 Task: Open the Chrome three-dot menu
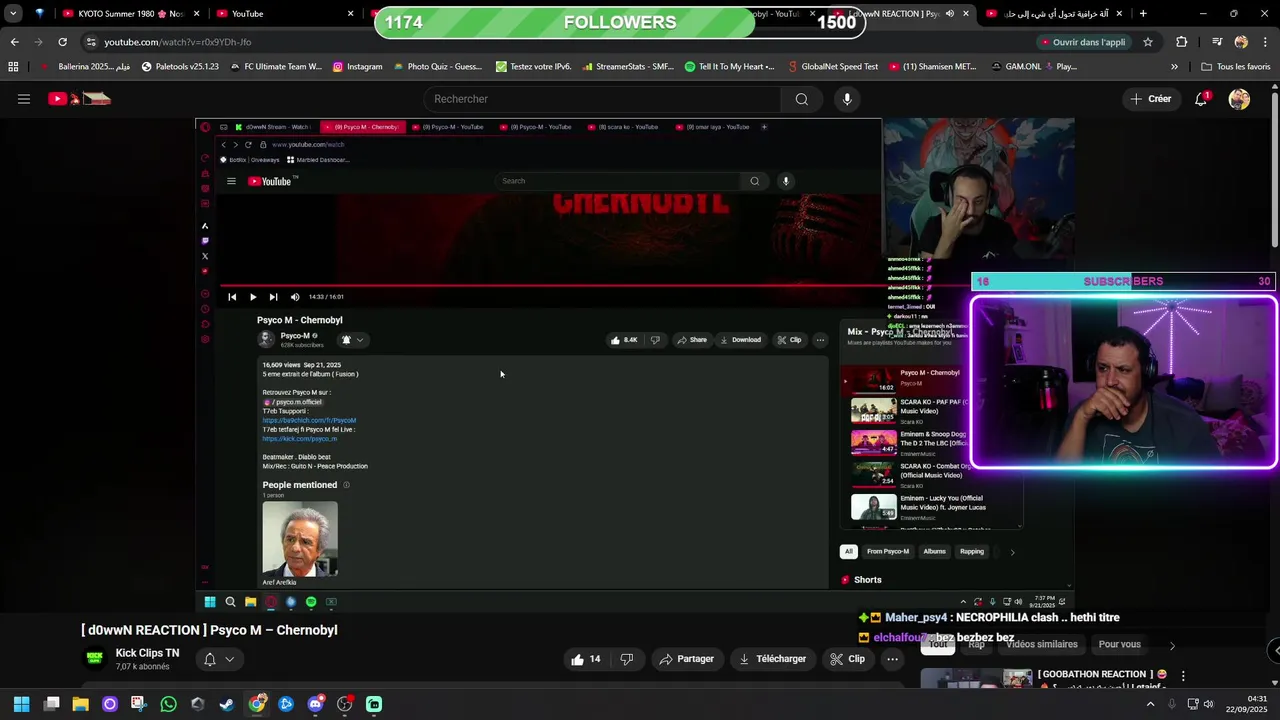coord(1266,42)
